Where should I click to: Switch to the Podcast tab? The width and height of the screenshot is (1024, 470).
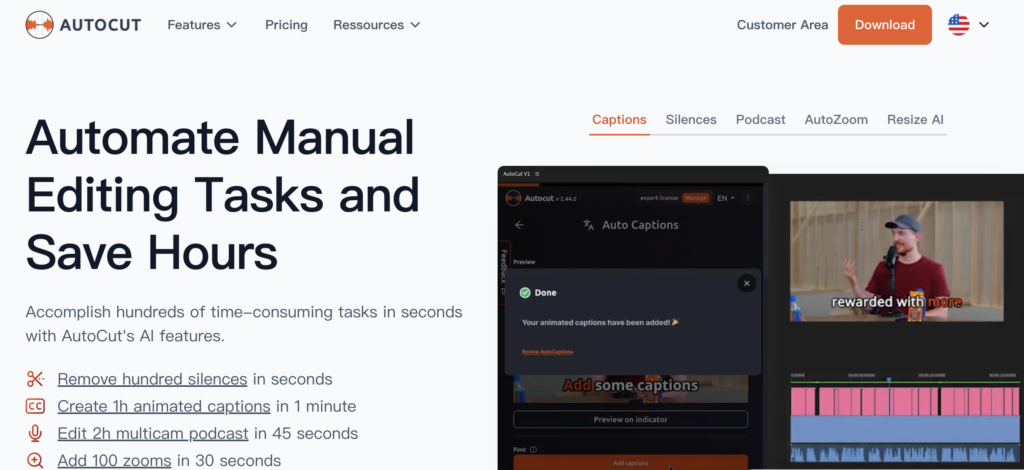point(760,119)
